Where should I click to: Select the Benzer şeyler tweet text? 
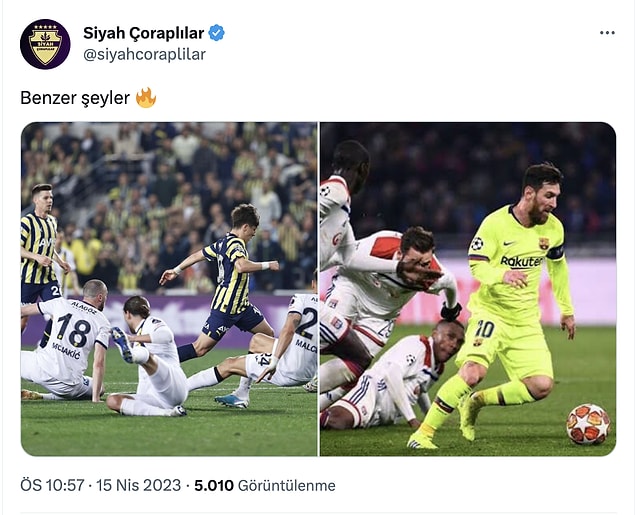[x=75, y=98]
